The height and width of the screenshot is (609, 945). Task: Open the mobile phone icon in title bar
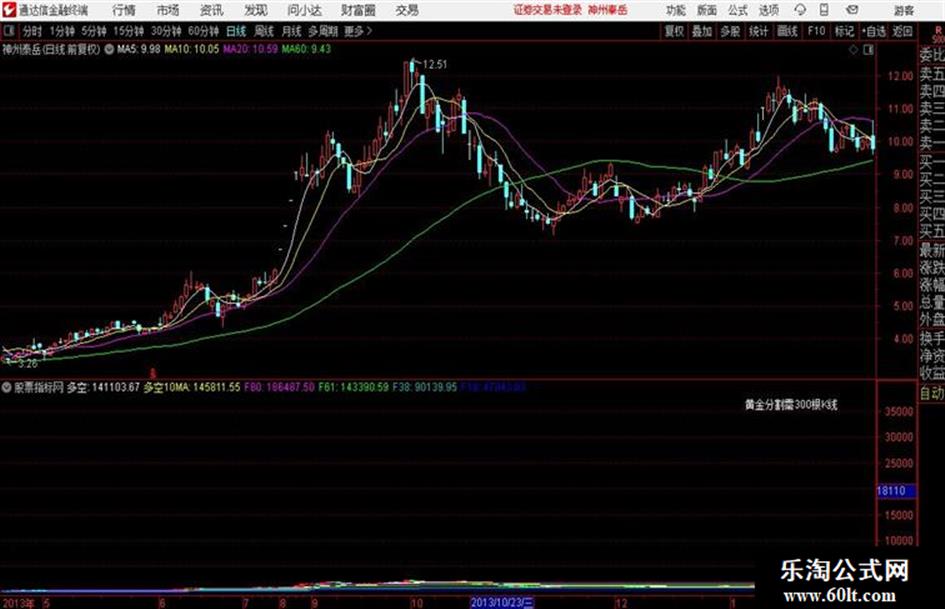824,10
